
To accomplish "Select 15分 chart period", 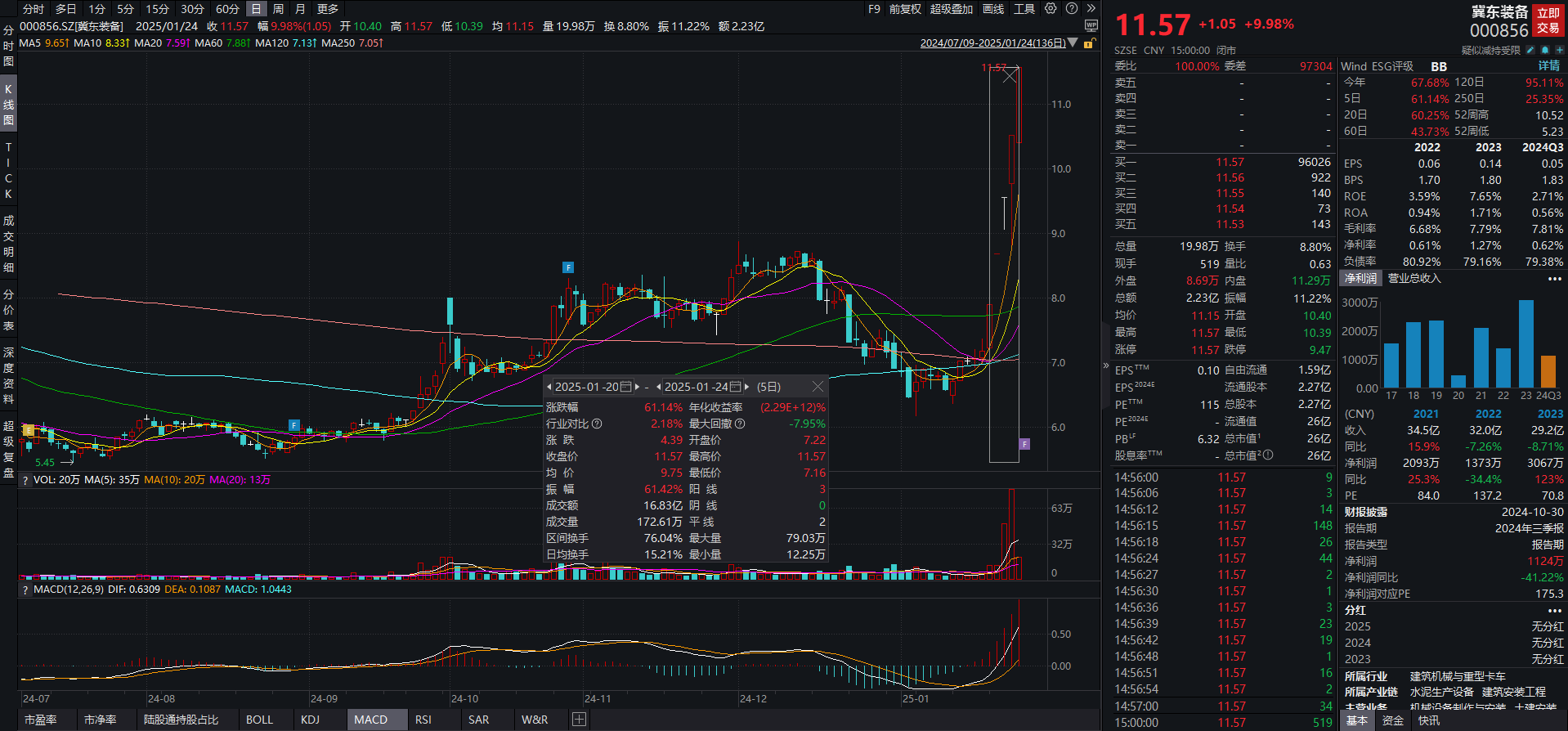I will coord(157,9).
